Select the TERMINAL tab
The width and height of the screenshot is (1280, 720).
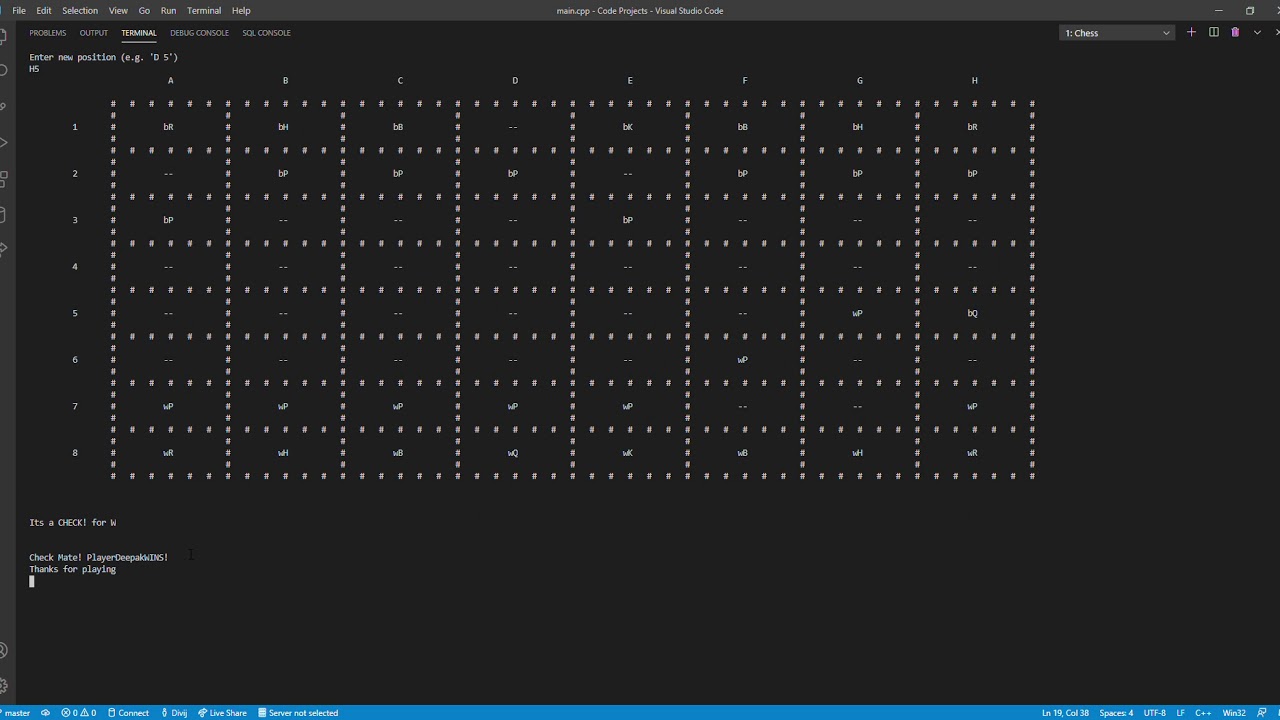pos(139,33)
